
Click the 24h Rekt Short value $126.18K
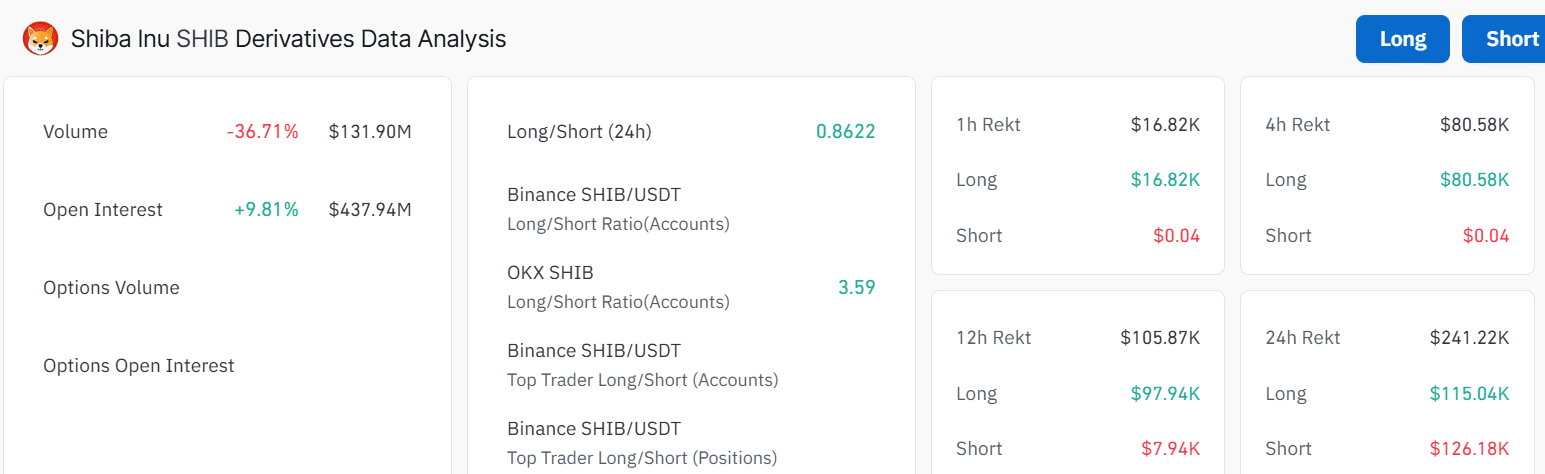[1469, 449]
